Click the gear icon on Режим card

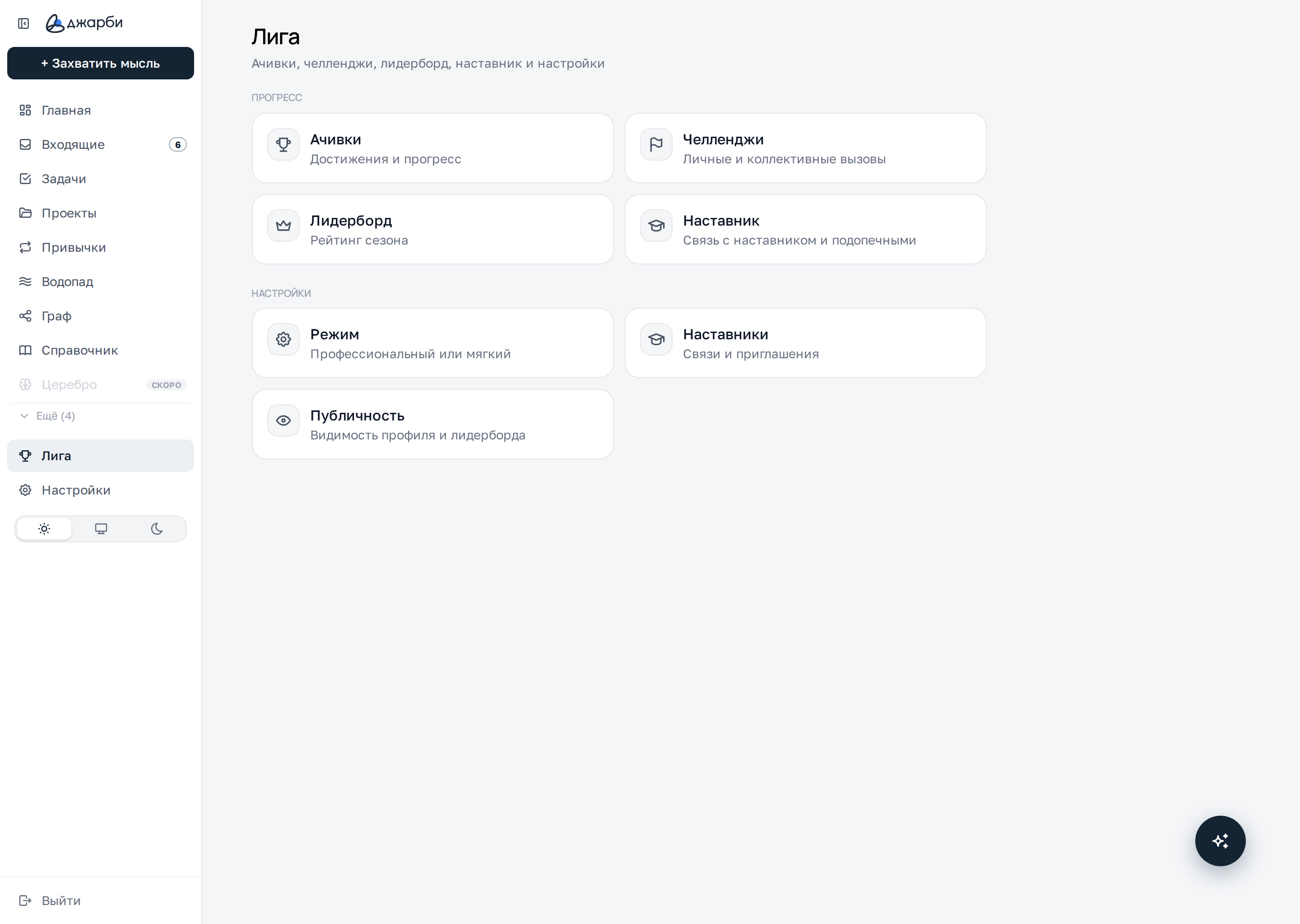[x=283, y=340]
